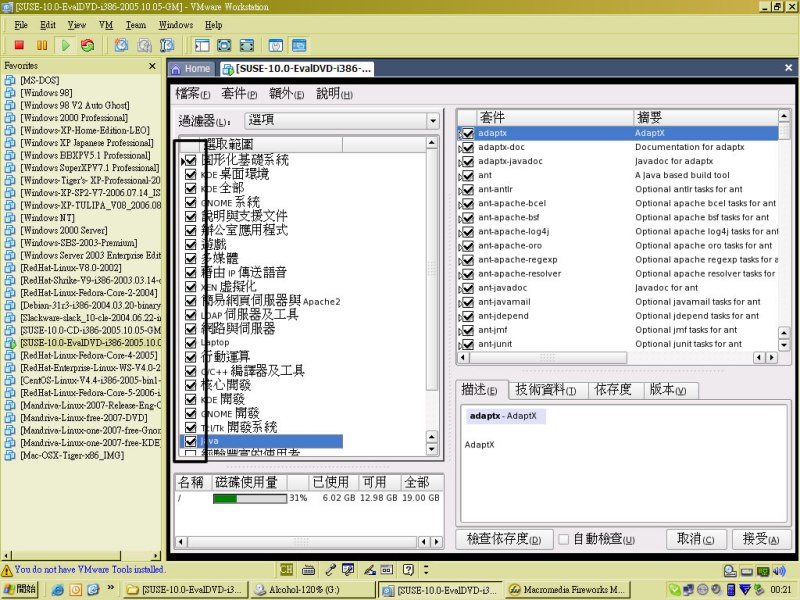Click the Revert to Snapshot toolbar icon

coord(144,45)
